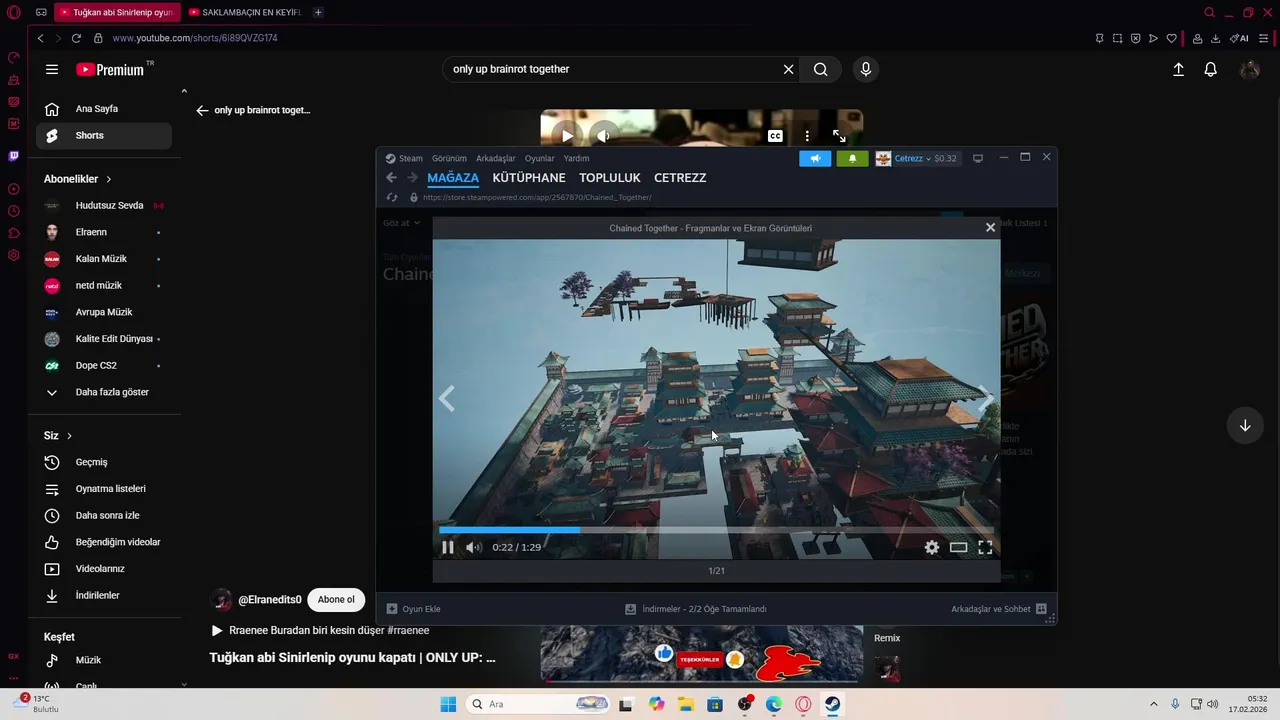Viewport: 1280px width, 720px height.
Task: Clear YouTube search box text
Action: click(788, 69)
